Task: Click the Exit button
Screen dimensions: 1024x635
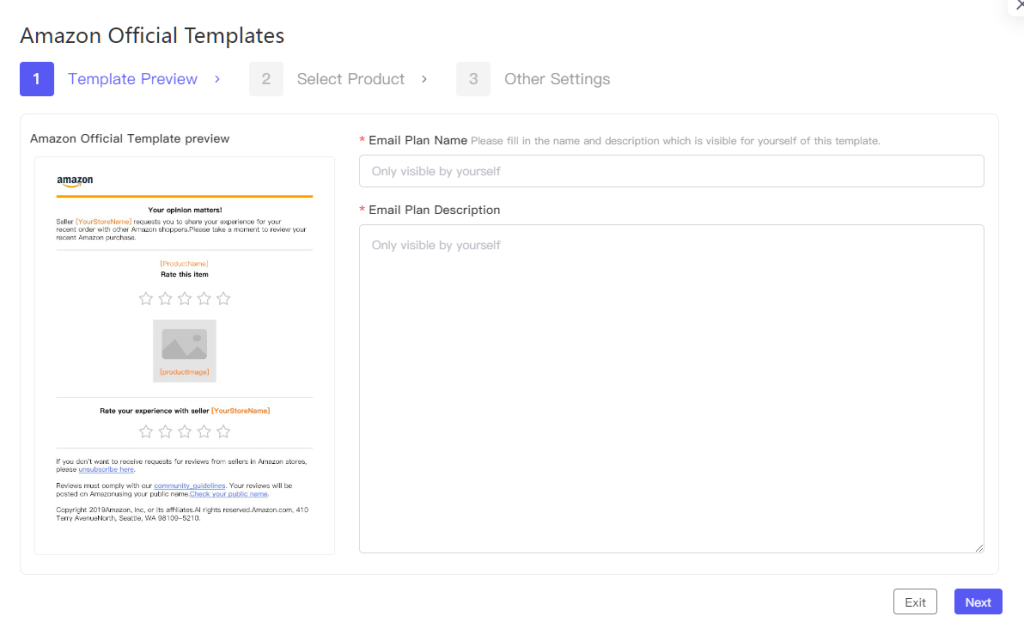Action: point(915,602)
